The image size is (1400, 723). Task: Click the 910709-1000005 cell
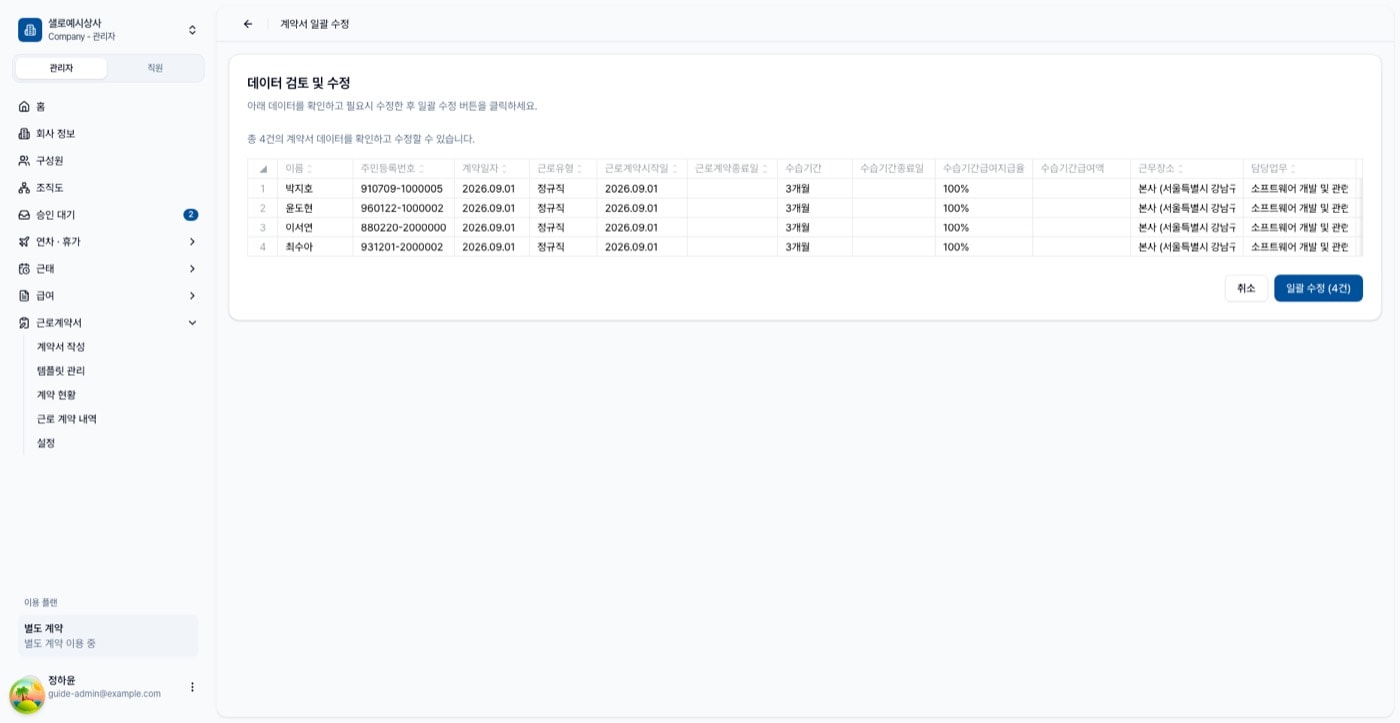coord(404,188)
